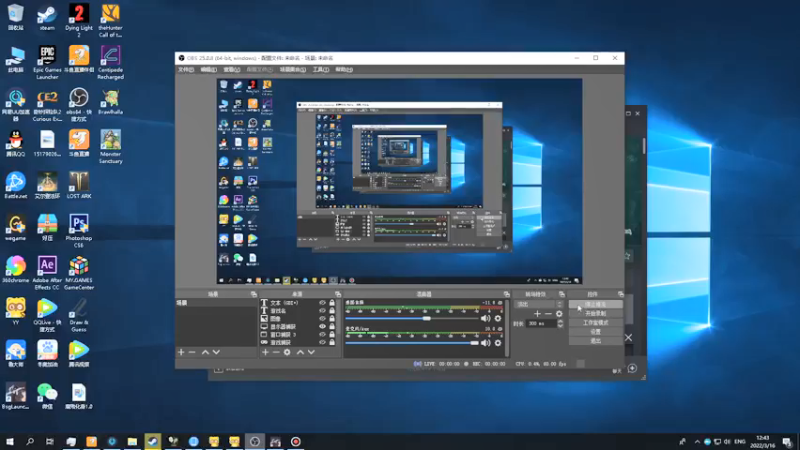The image size is (800, 450).
Task: Click the 退出 (Exit) button in Controls
Action: 595,341
